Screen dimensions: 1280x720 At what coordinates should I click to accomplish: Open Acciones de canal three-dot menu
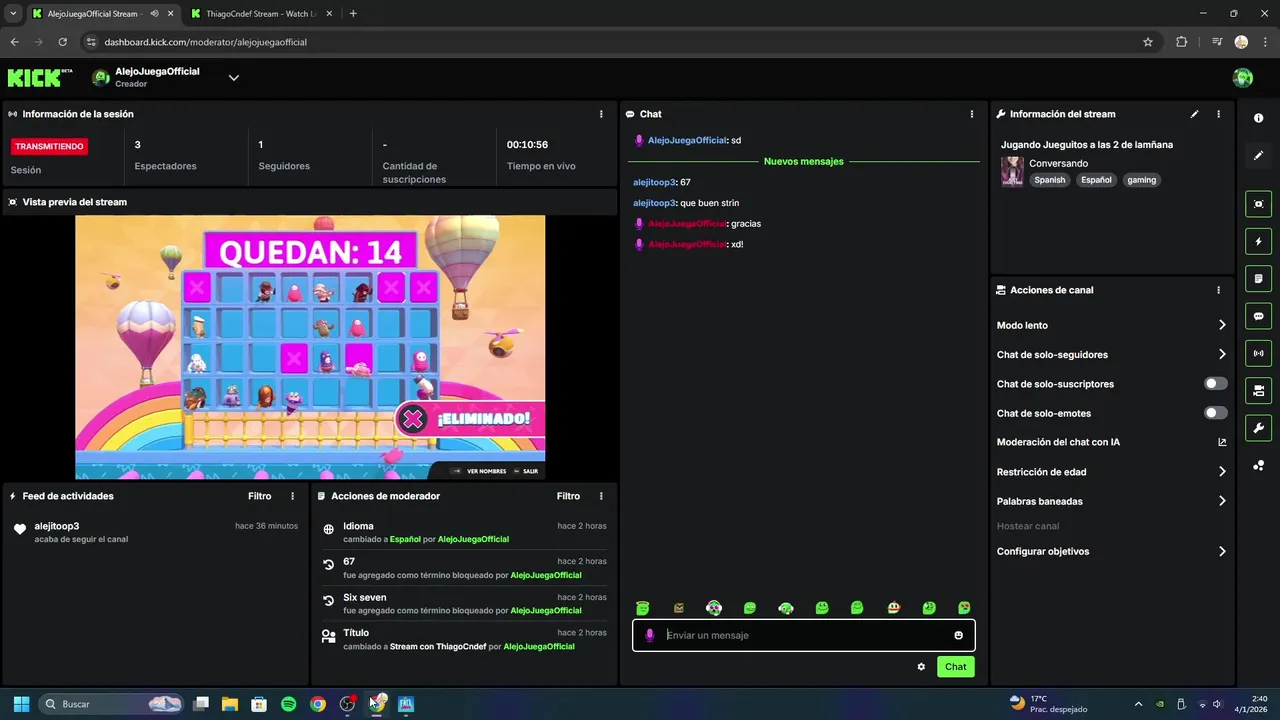click(1218, 290)
